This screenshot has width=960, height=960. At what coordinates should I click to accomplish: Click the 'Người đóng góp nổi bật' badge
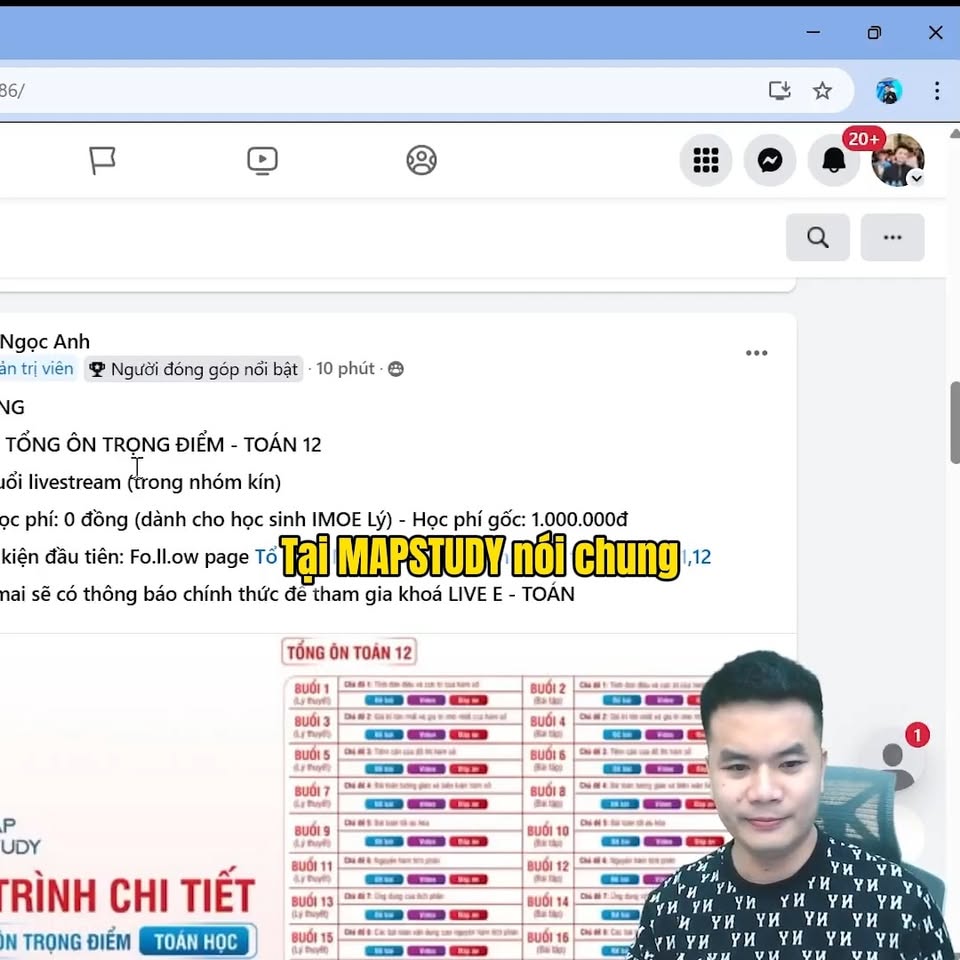(x=193, y=369)
